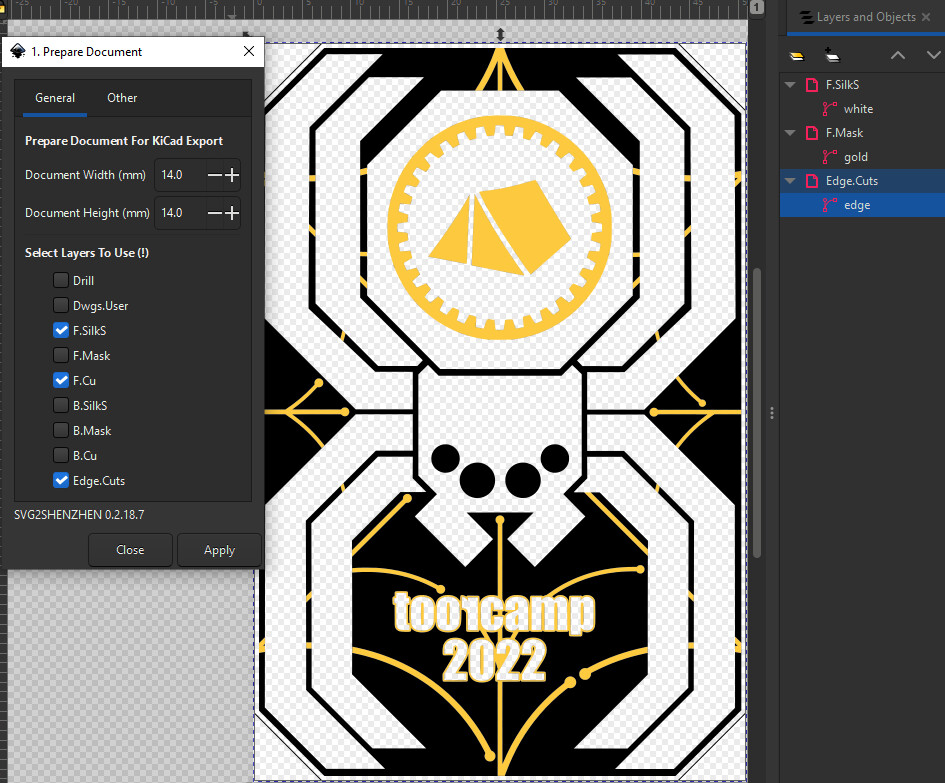Uncheck the F.SilkS layer checkbox
945x783 pixels.
(x=61, y=330)
